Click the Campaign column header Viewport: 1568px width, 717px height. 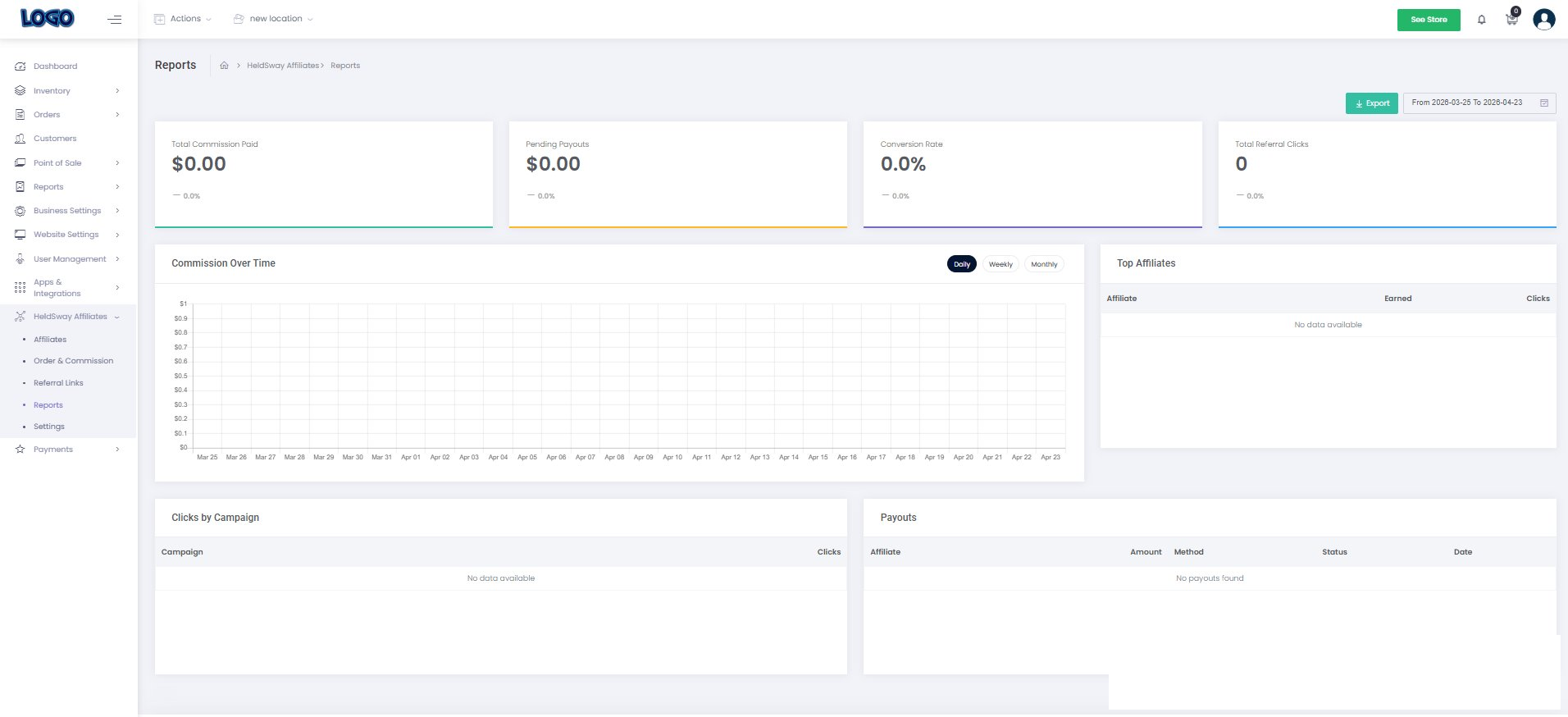(x=182, y=552)
